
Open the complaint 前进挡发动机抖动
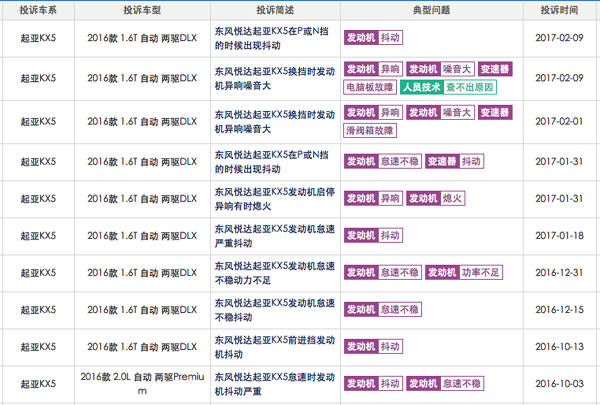(x=275, y=347)
